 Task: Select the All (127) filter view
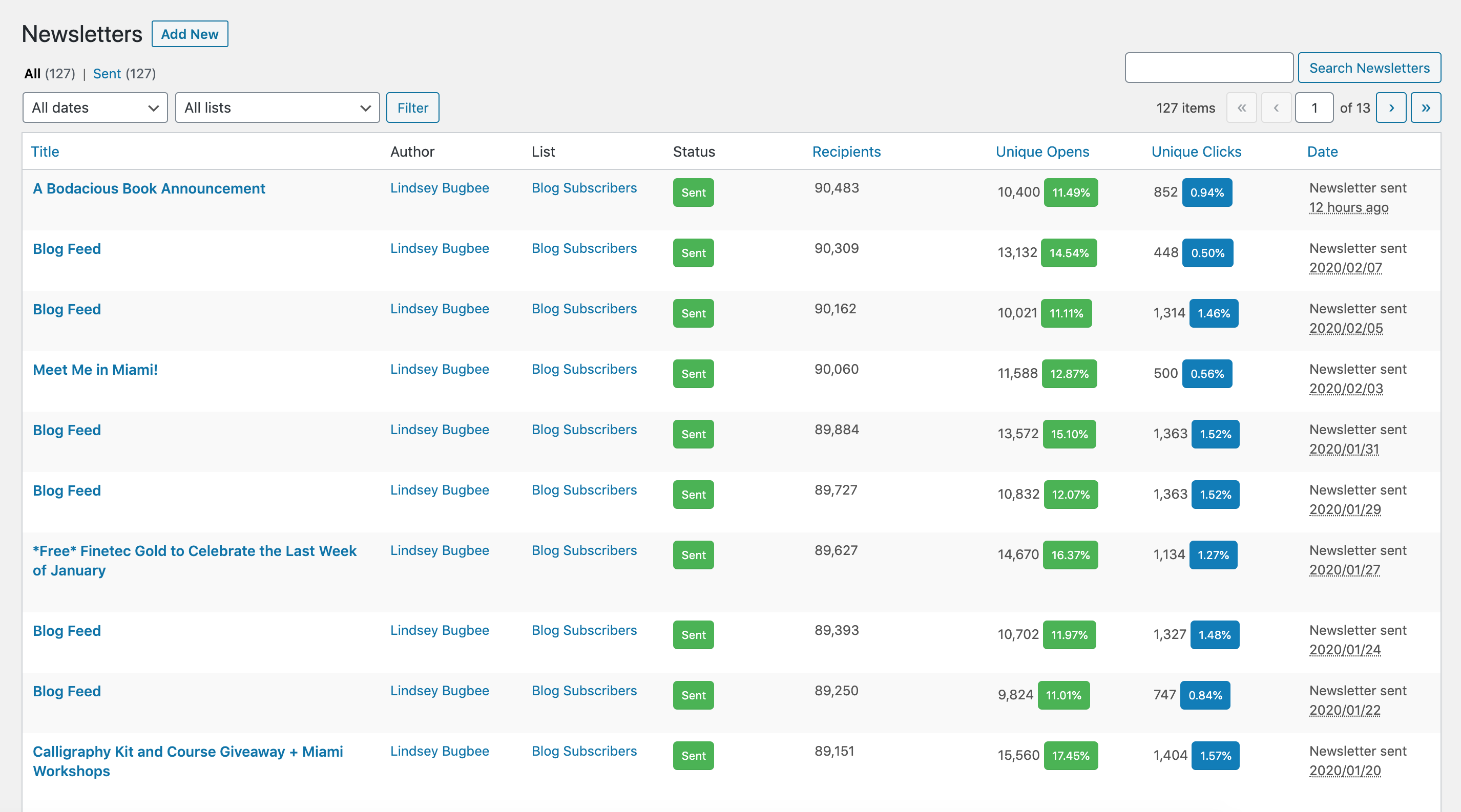coord(50,74)
